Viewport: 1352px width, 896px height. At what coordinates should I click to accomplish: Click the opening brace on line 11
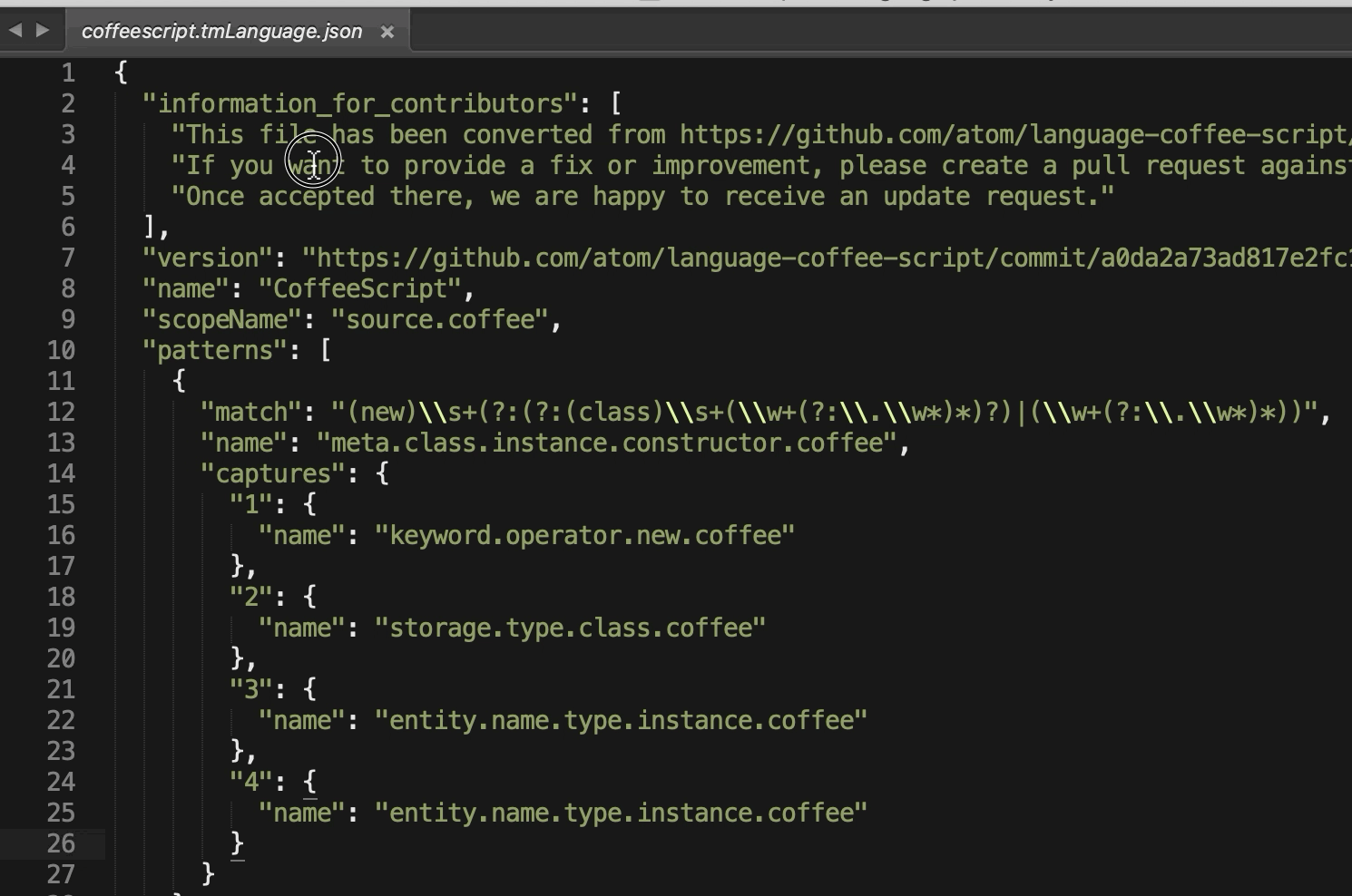coord(179,381)
